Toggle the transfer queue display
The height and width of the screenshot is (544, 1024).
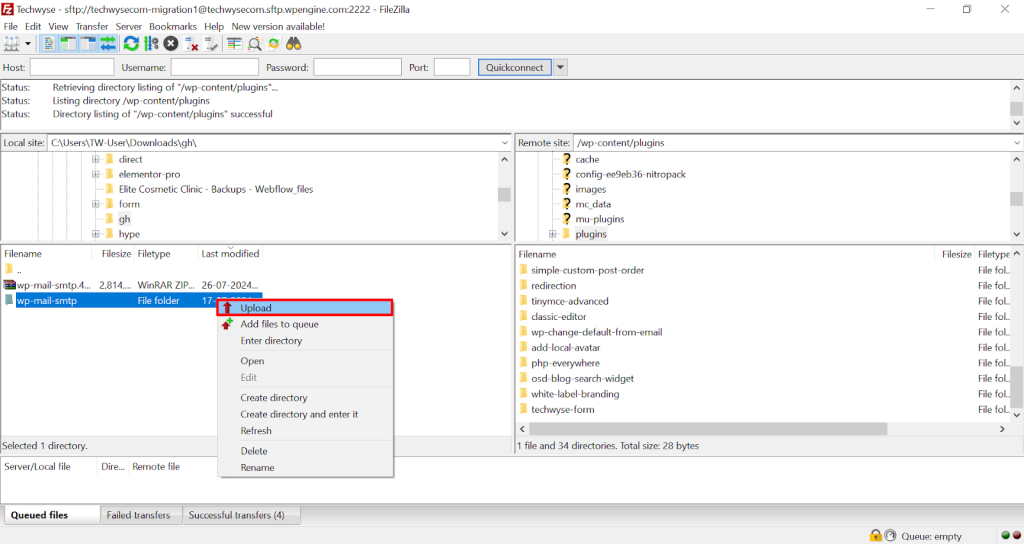click(107, 44)
